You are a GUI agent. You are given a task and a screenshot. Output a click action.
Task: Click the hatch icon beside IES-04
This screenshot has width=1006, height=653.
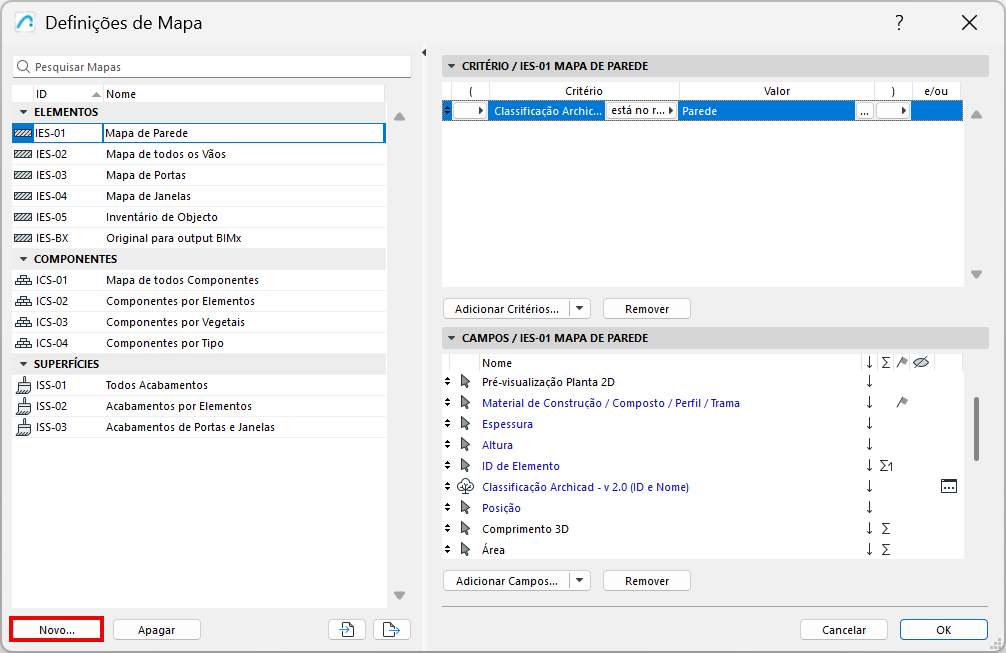[23, 196]
